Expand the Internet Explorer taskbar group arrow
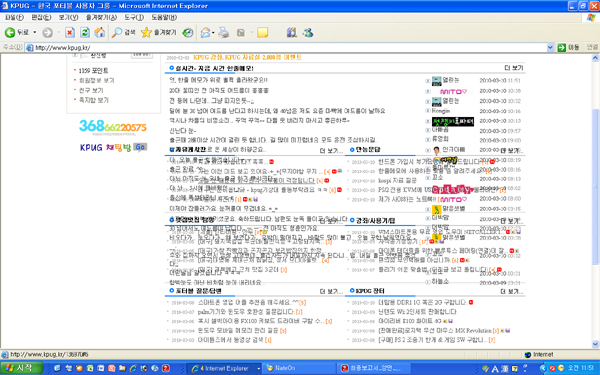The image size is (600, 375). pyautogui.click(x=258, y=368)
